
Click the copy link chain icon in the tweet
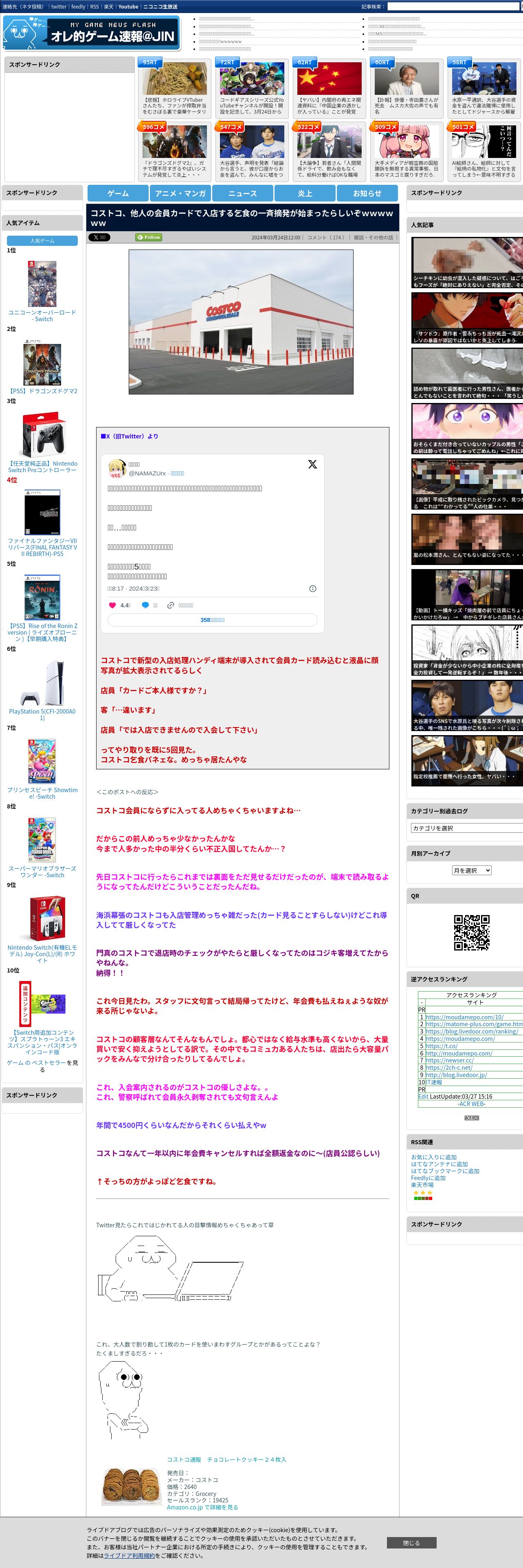click(171, 605)
